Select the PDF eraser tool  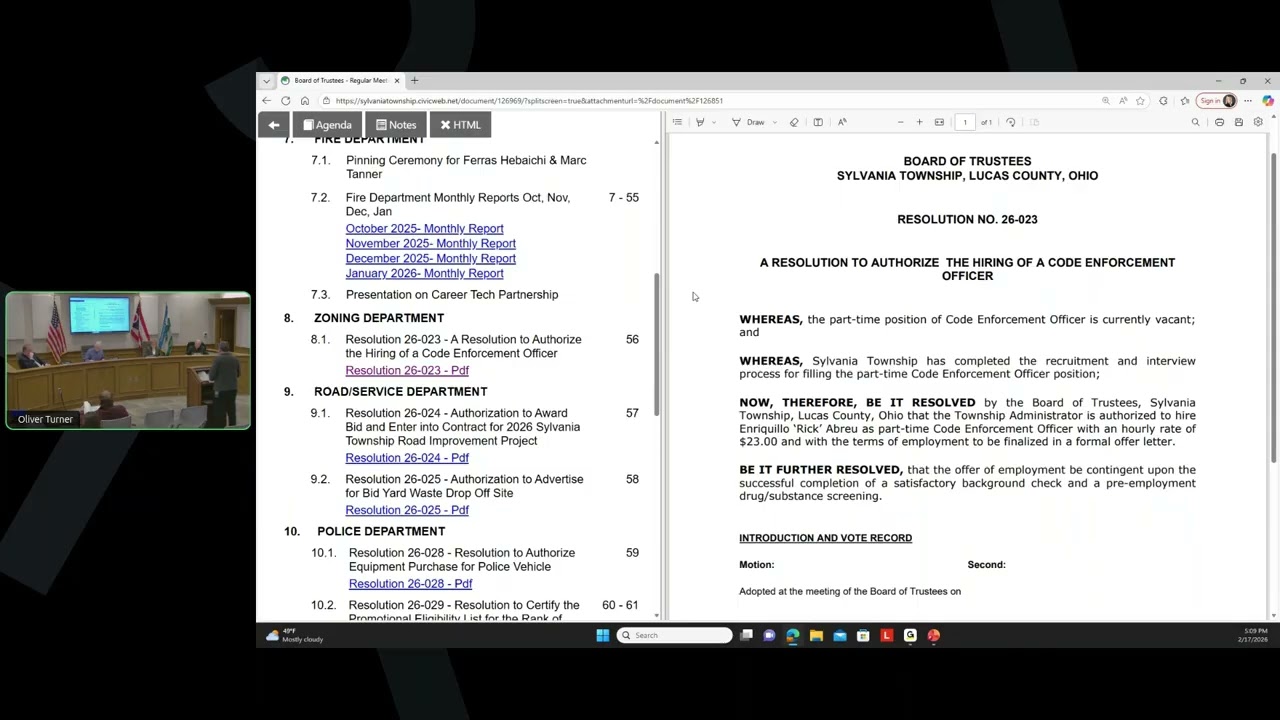(794, 122)
